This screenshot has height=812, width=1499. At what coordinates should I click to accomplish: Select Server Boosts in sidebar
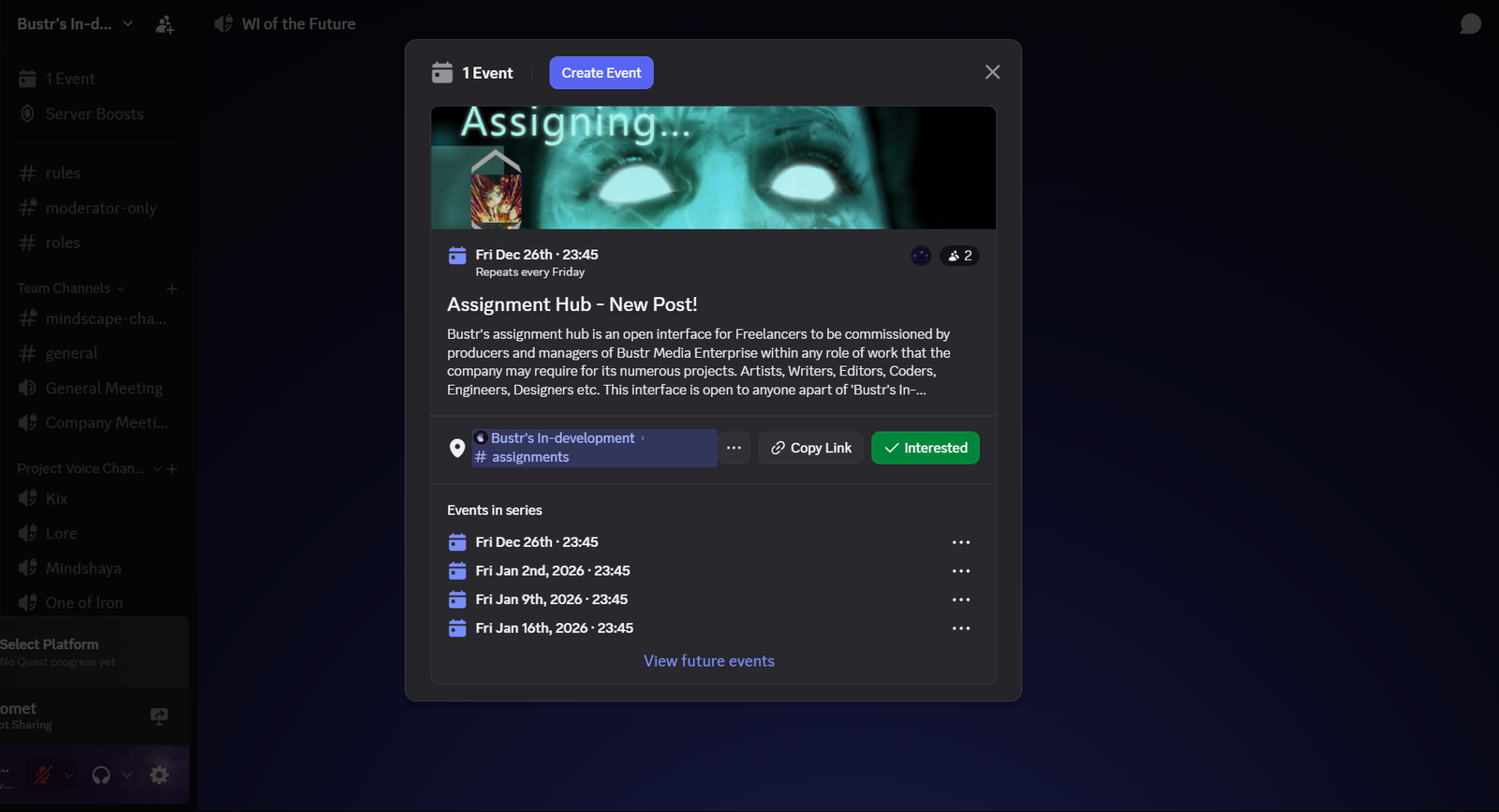pyautogui.click(x=94, y=114)
